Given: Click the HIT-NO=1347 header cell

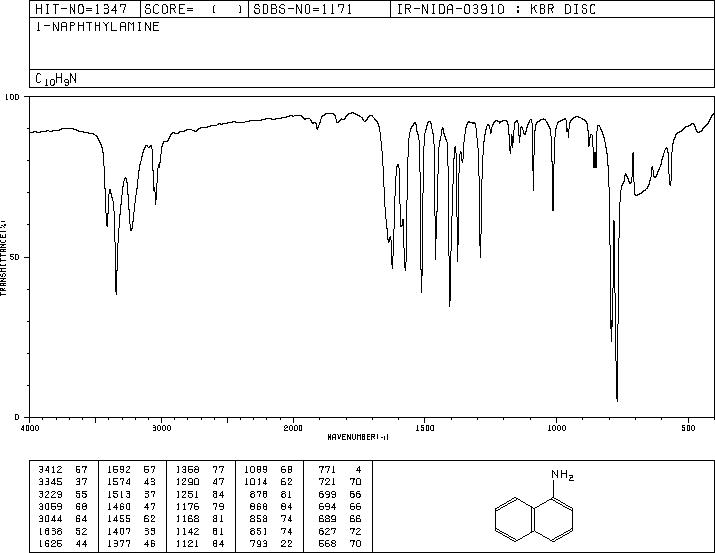Looking at the screenshot, I should (85, 9).
